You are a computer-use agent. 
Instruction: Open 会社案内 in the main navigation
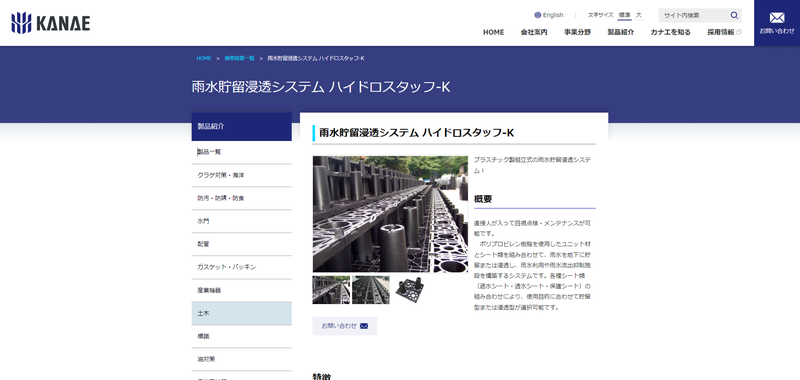[534, 32]
